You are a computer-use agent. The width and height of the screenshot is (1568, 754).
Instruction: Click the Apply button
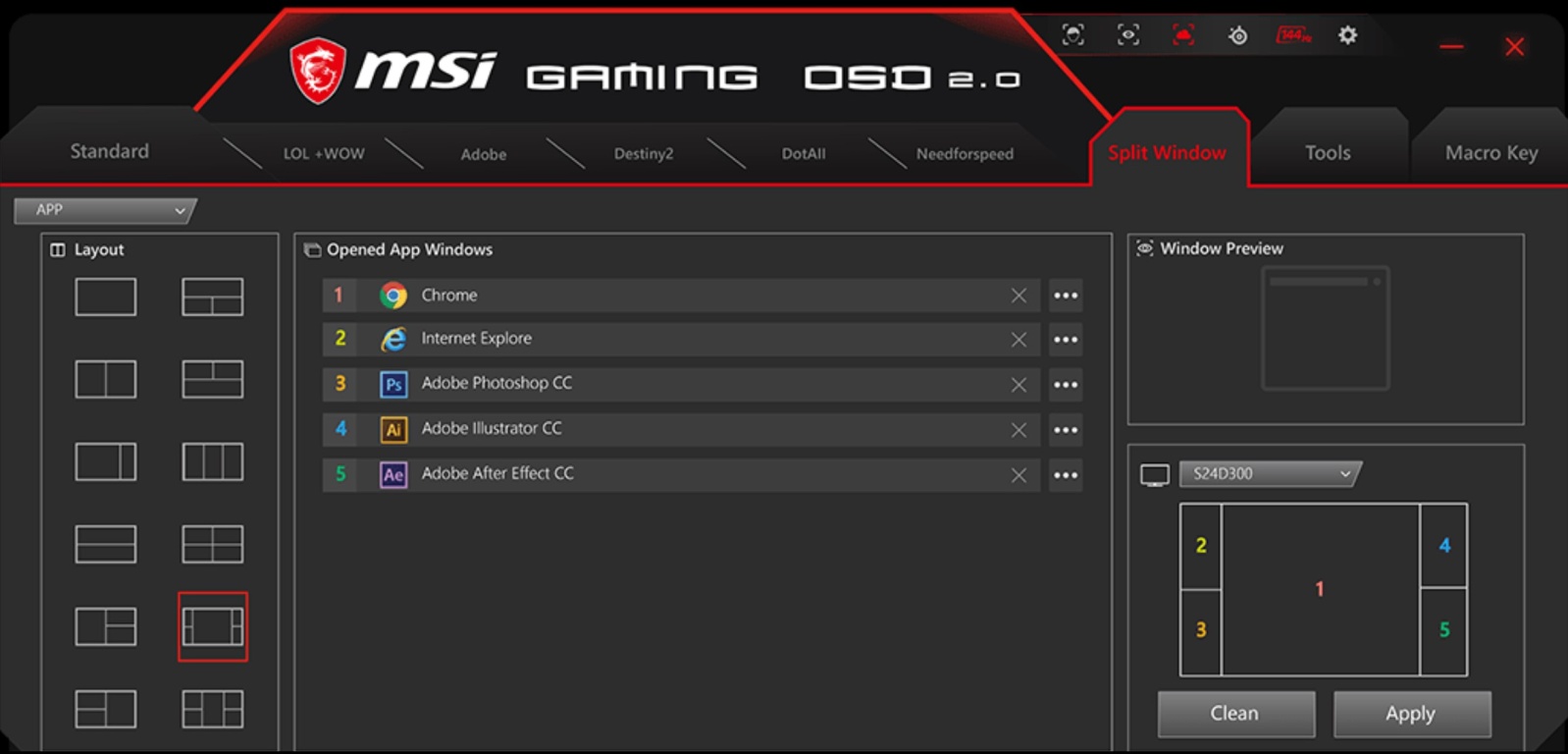[x=1412, y=714]
